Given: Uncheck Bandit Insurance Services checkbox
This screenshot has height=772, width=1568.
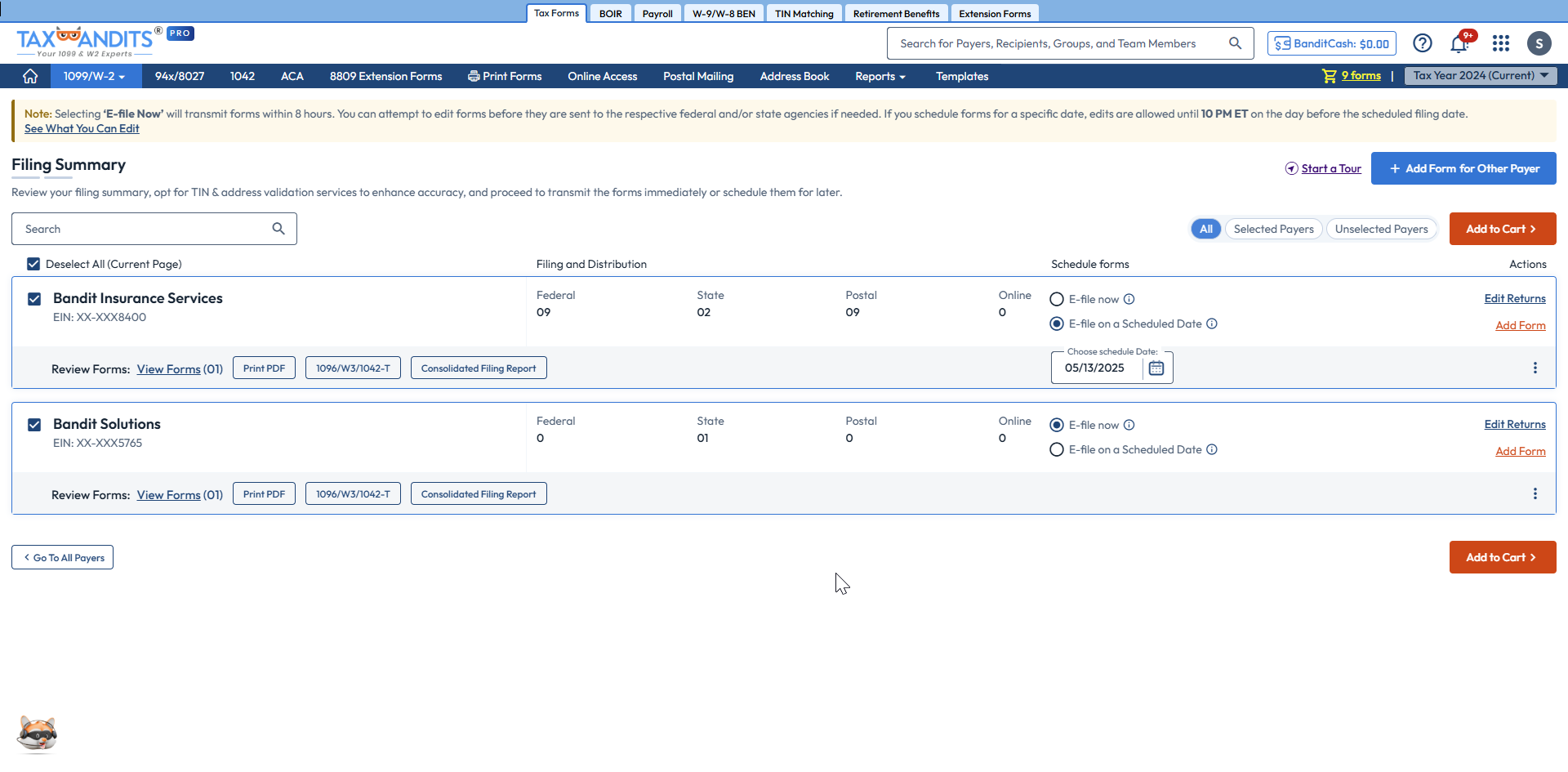Looking at the screenshot, I should click(34, 299).
